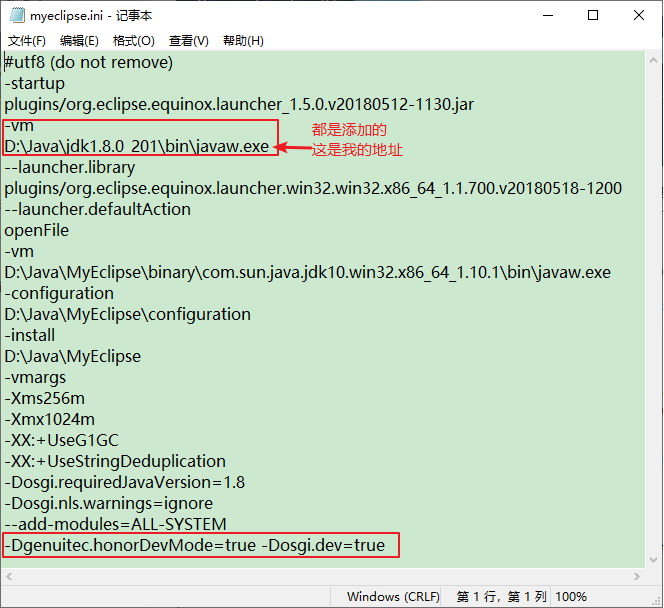Open the 编辑(E) menu
This screenshot has width=664, height=608.
(79, 41)
